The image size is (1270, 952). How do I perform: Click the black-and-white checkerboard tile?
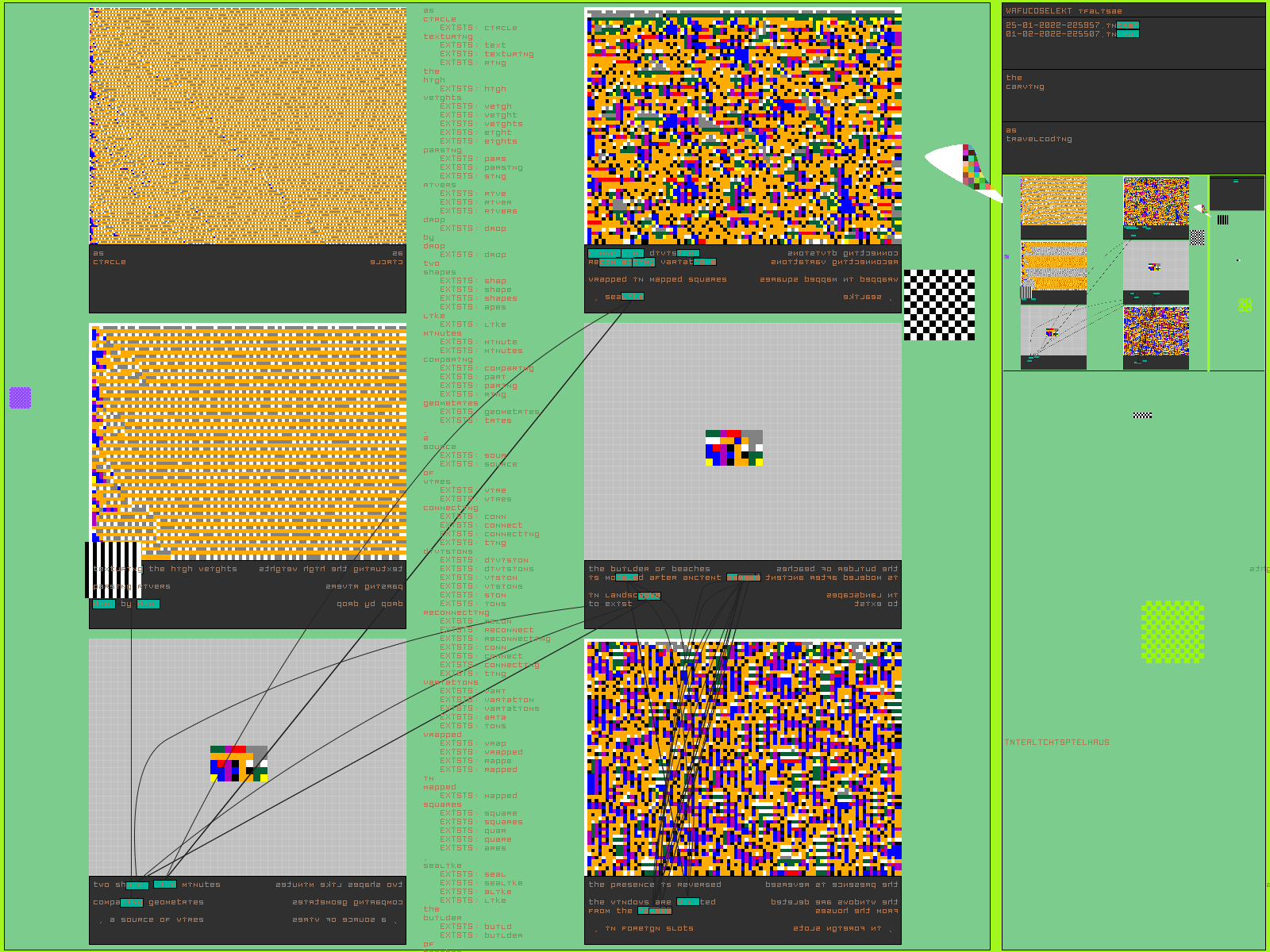pos(939,305)
